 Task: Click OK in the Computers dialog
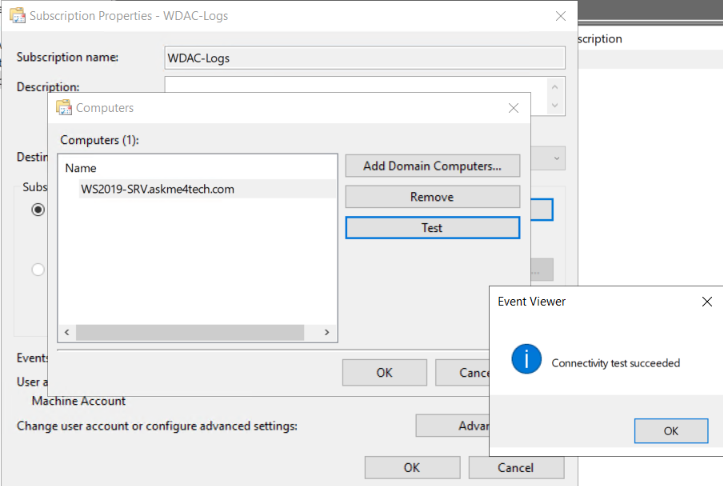coord(384,372)
